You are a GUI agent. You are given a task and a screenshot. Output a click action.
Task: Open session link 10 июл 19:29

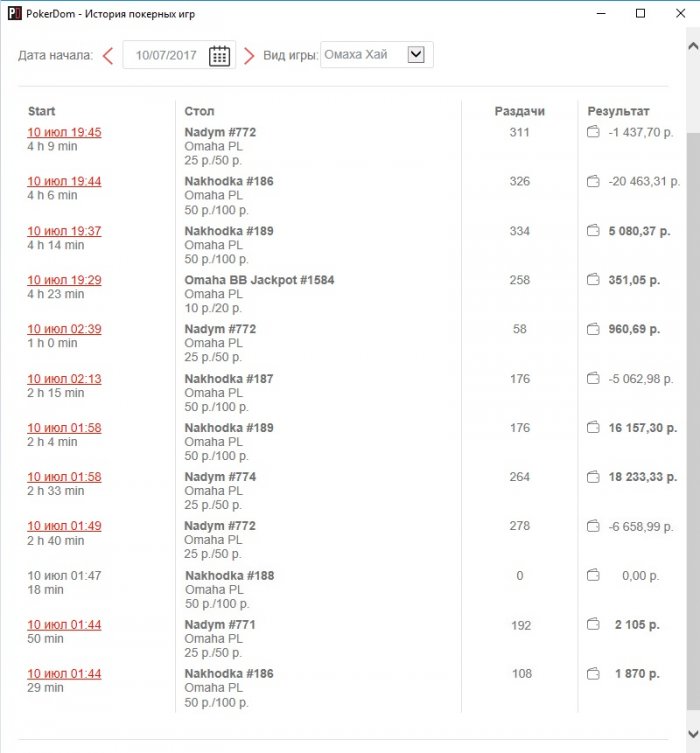64,280
